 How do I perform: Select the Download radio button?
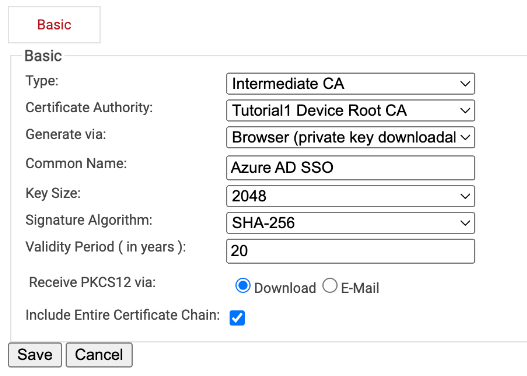[x=243, y=286]
